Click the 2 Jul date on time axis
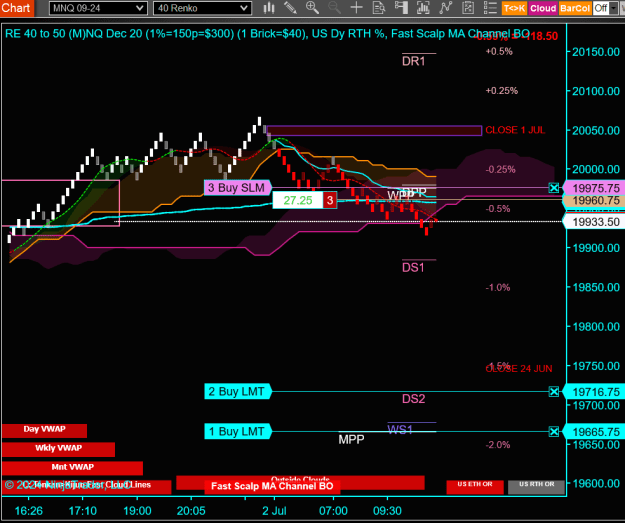 [x=274, y=511]
